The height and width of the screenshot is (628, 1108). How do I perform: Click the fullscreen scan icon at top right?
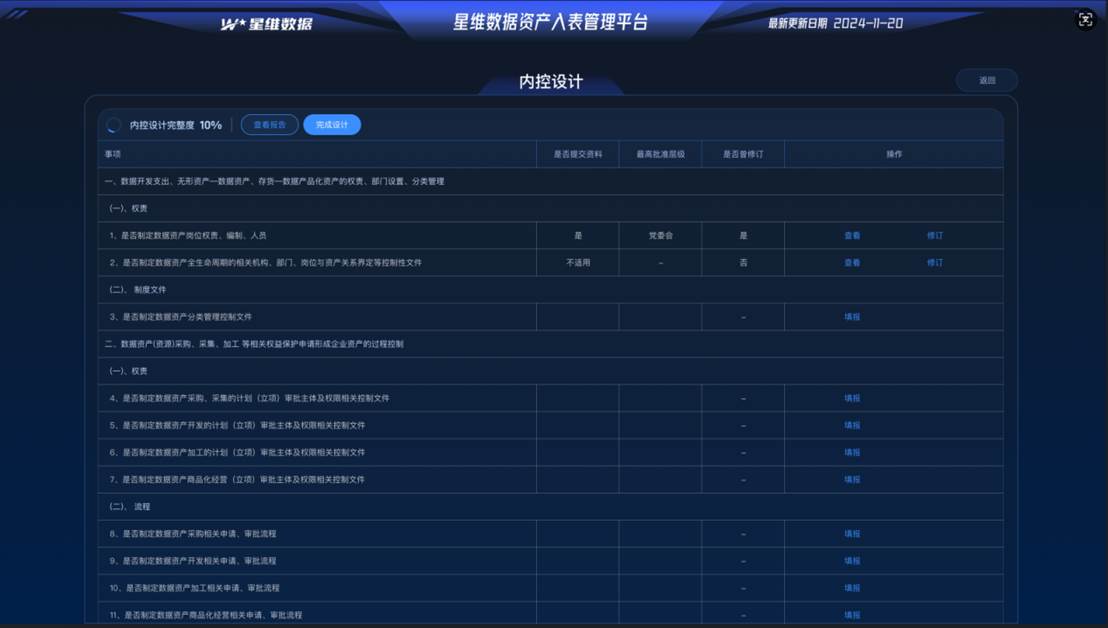1085,20
